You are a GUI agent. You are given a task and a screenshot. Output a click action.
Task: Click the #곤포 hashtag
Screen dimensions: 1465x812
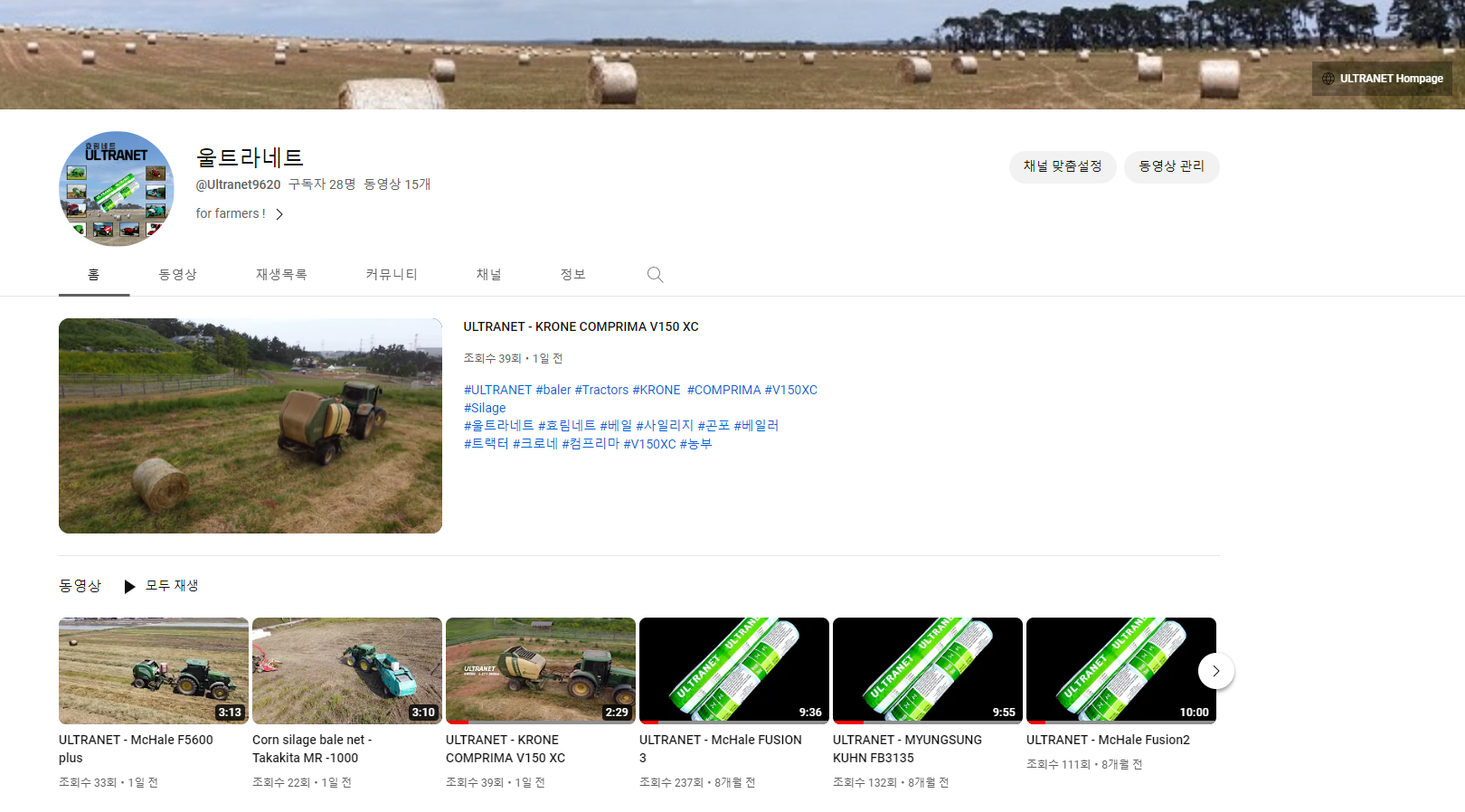coord(714,425)
